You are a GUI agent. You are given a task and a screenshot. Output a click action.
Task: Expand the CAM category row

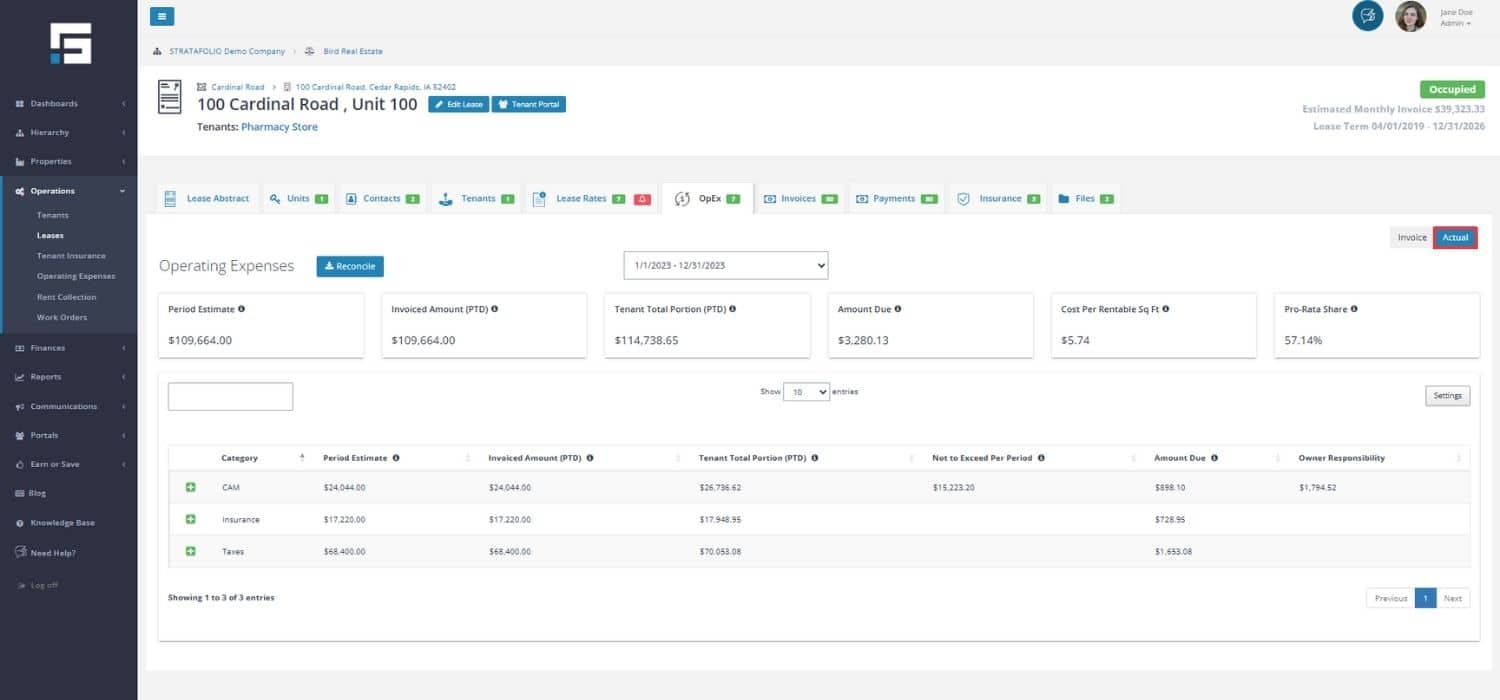point(191,487)
